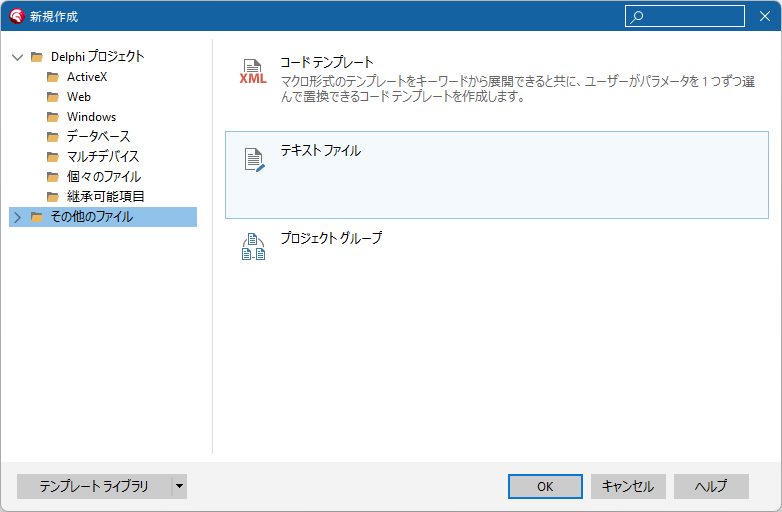This screenshot has width=782, height=512.
Task: Select Delphi プロジェクト in the tree
Action: tap(97, 57)
